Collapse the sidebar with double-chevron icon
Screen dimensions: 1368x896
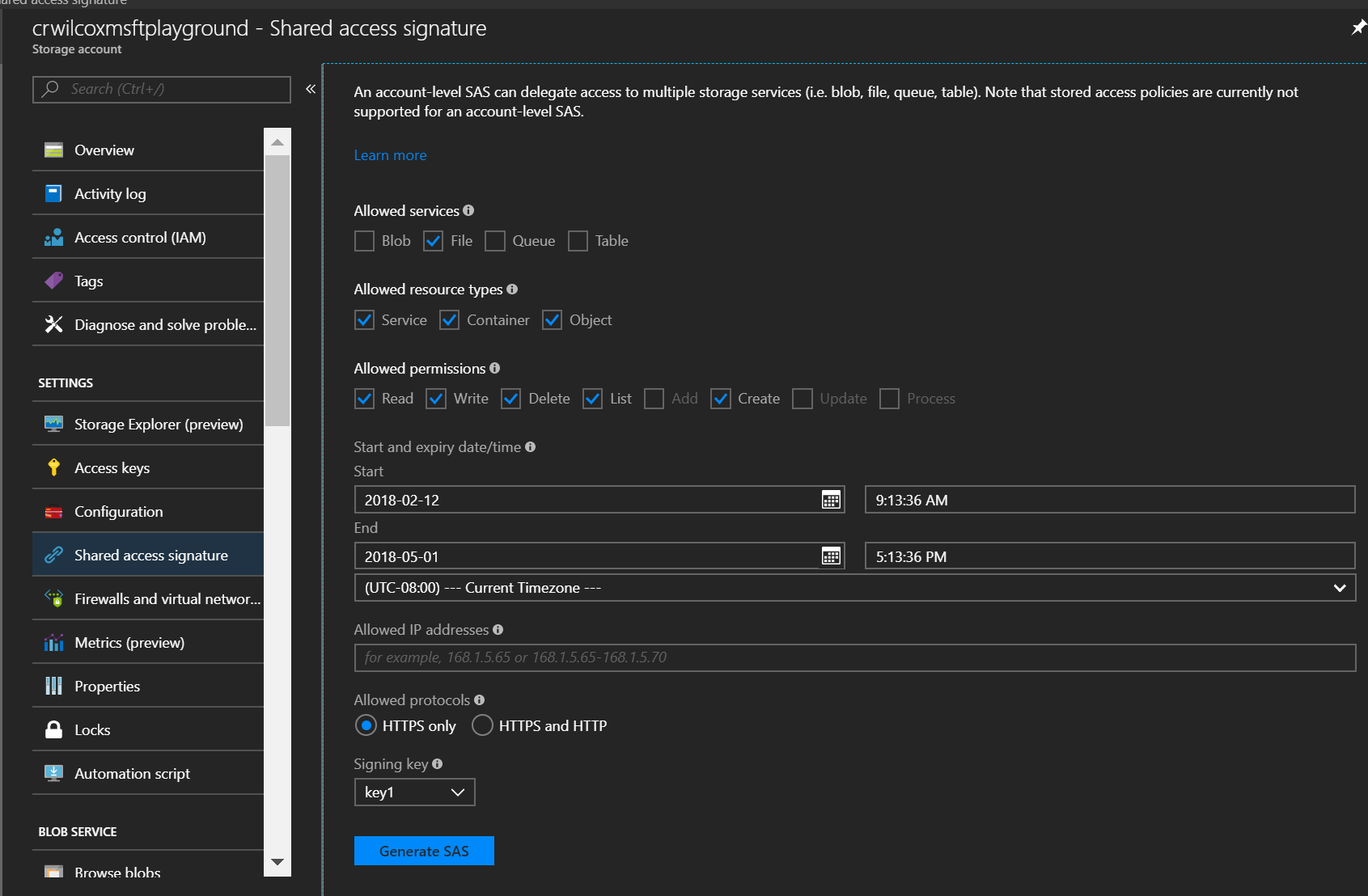(x=311, y=89)
